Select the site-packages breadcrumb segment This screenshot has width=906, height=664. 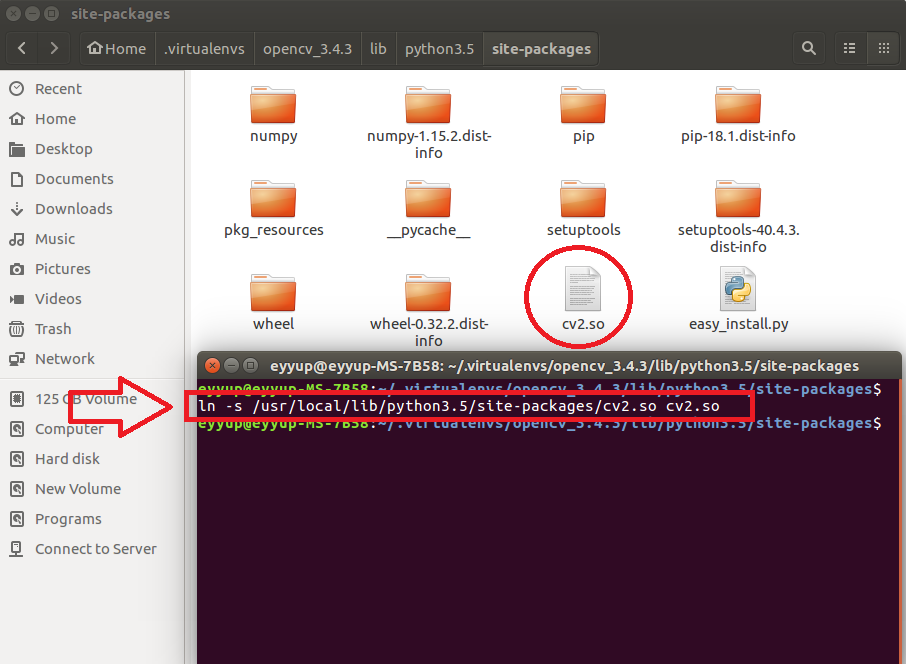(540, 47)
